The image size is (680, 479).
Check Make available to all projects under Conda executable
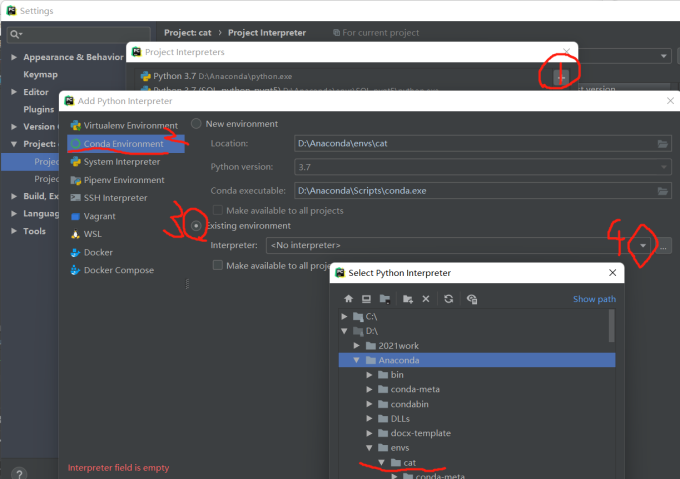point(219,211)
